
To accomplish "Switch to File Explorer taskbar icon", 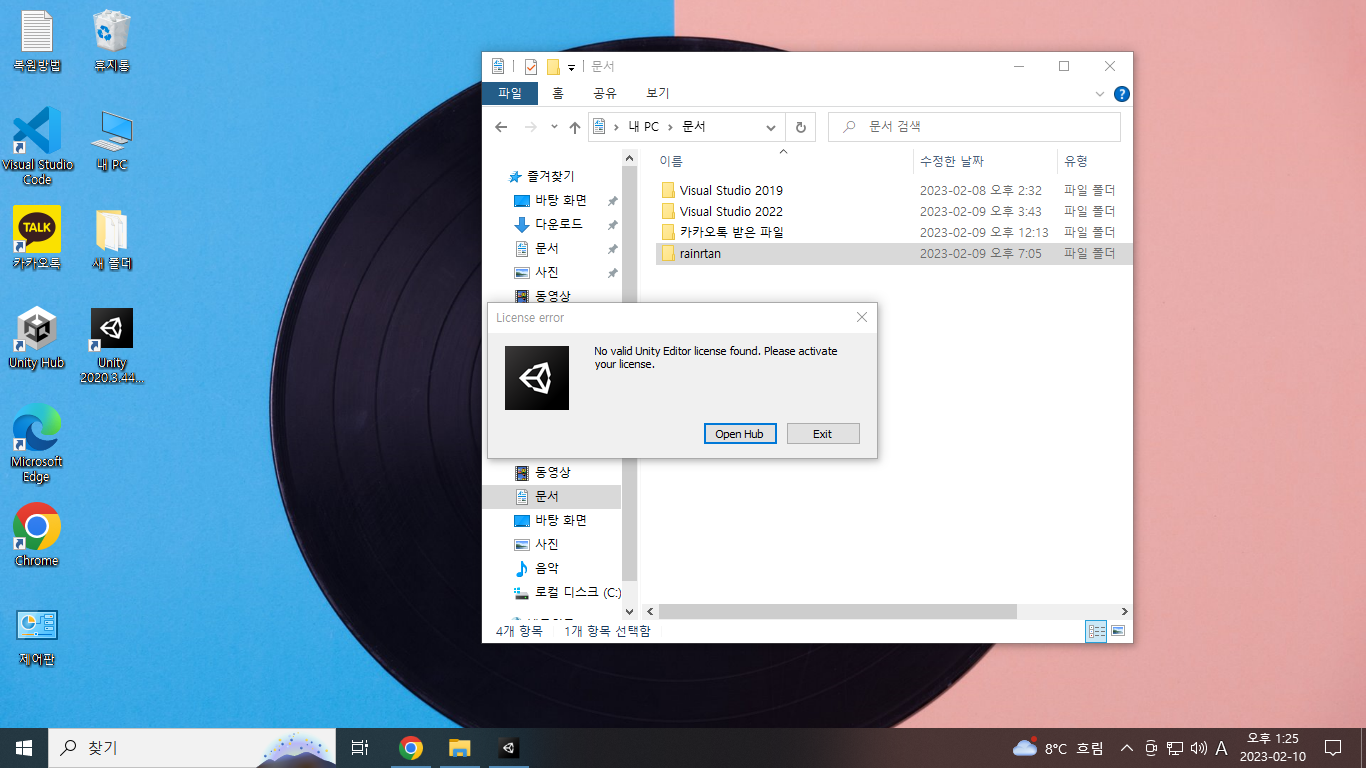I will pyautogui.click(x=459, y=747).
